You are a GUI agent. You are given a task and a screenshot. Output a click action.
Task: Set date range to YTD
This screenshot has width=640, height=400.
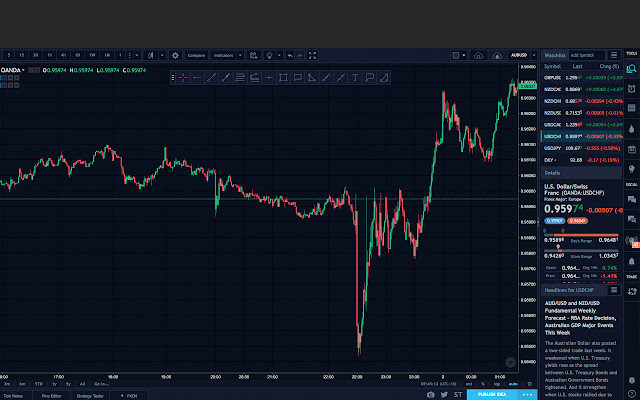38,384
